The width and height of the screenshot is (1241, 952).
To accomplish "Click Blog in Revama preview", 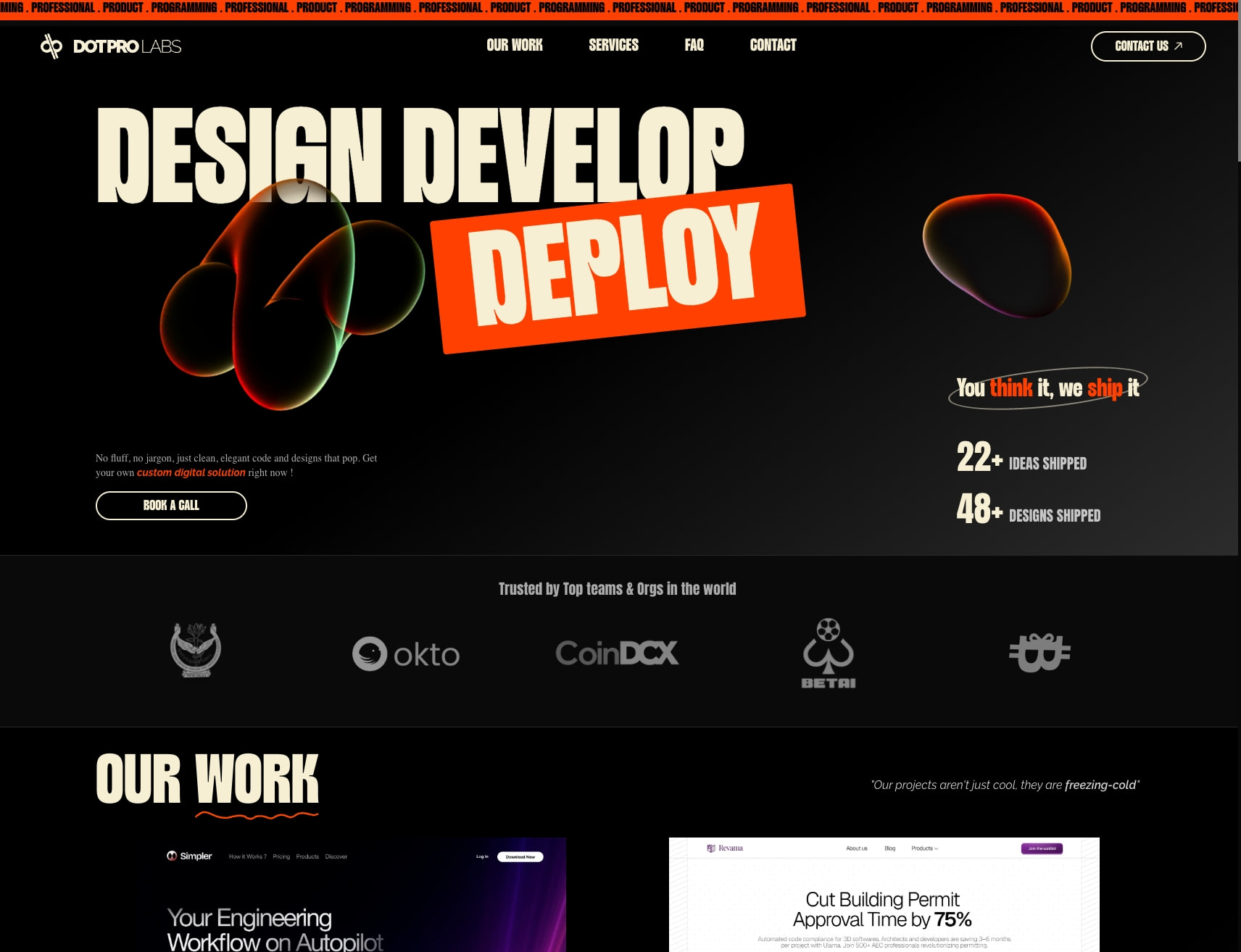I will click(x=889, y=848).
